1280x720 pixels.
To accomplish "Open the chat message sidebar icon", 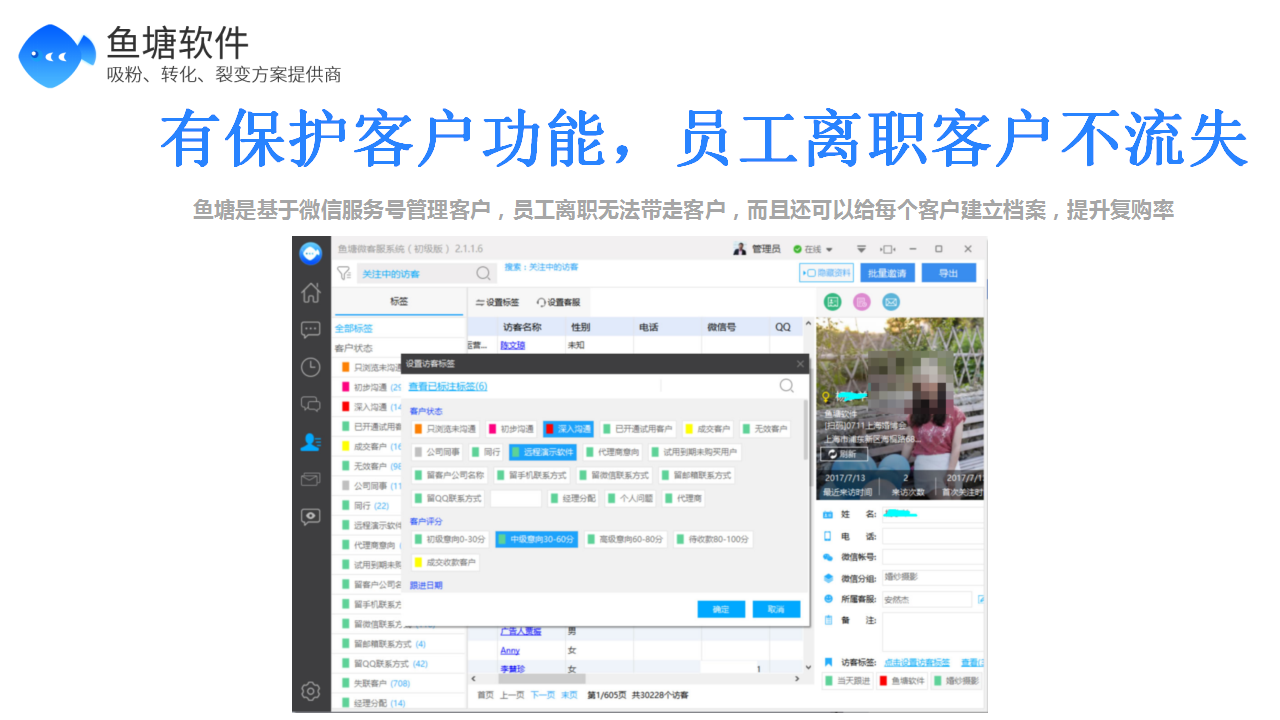I will 311,330.
